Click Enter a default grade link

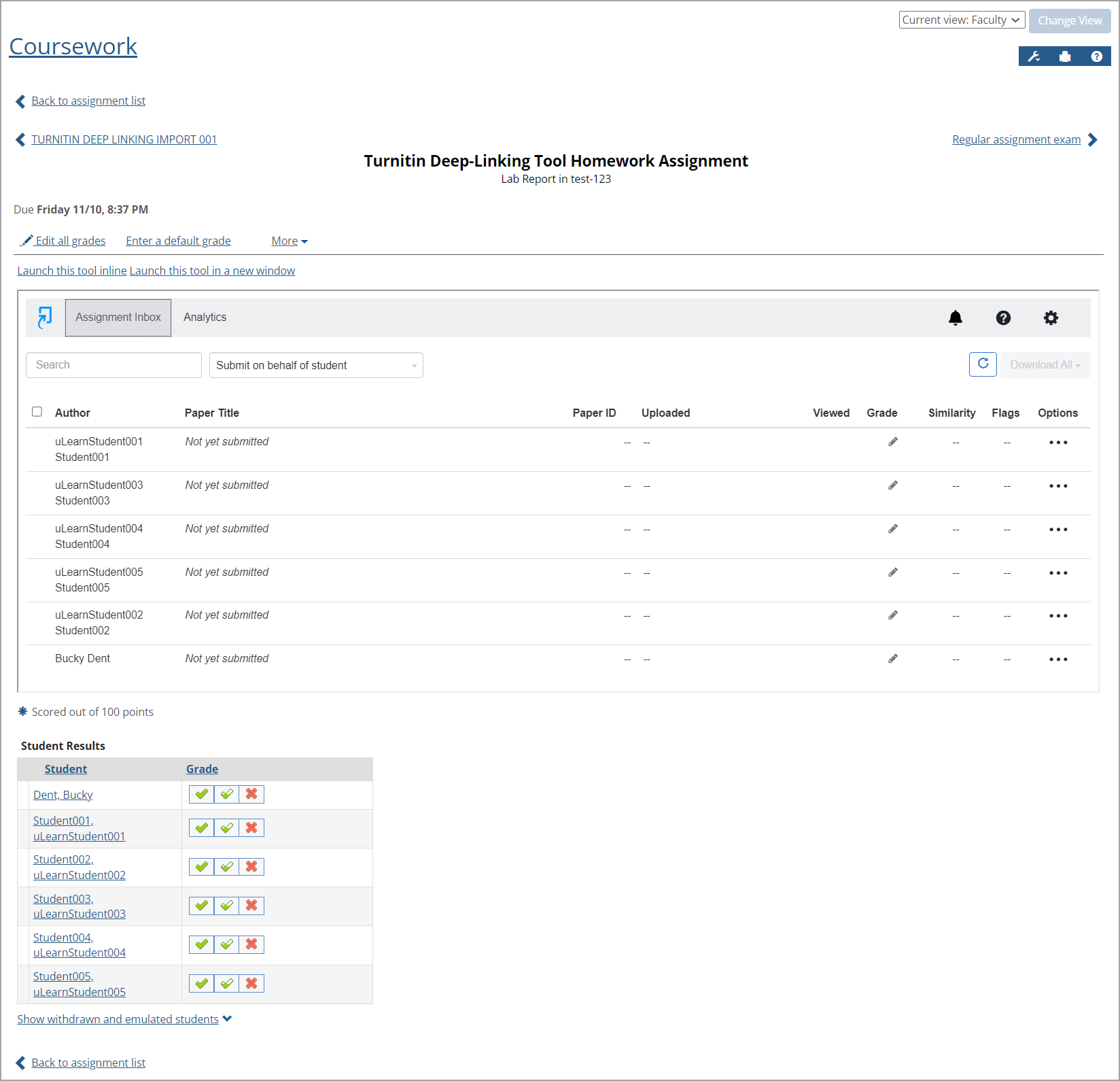tap(178, 241)
